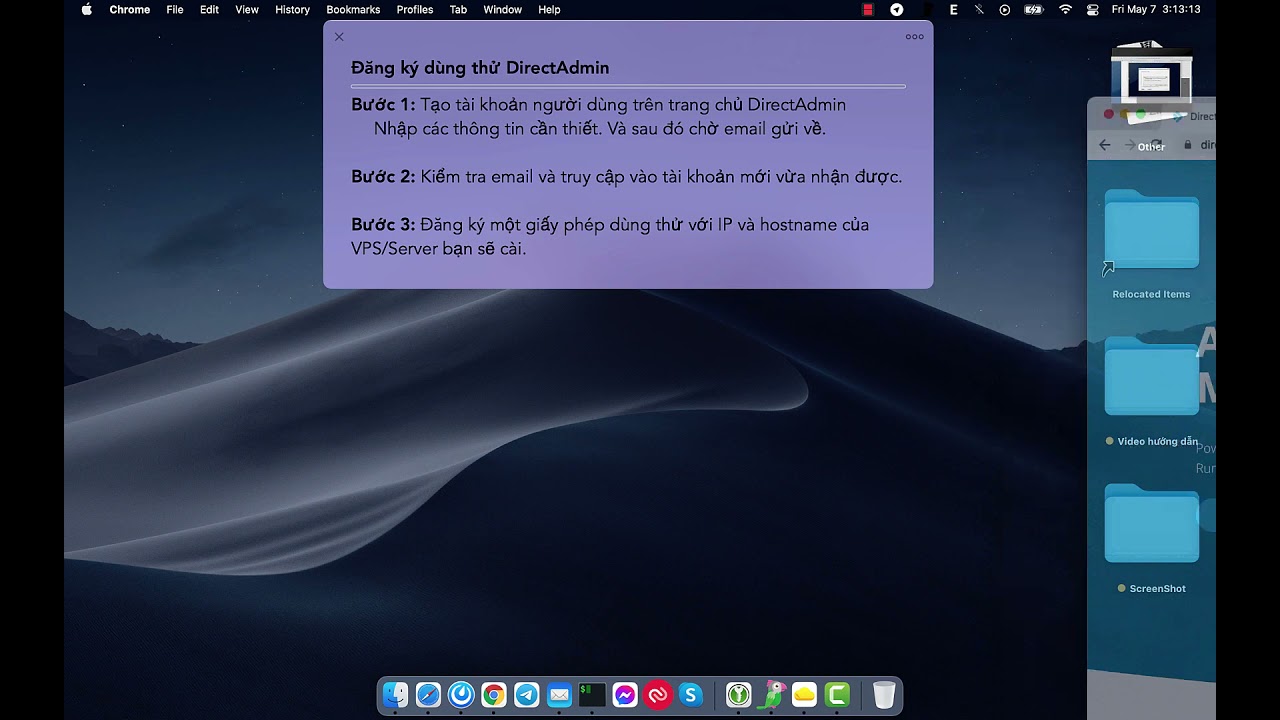
Task: Open the Profiles menu
Action: [415, 9]
